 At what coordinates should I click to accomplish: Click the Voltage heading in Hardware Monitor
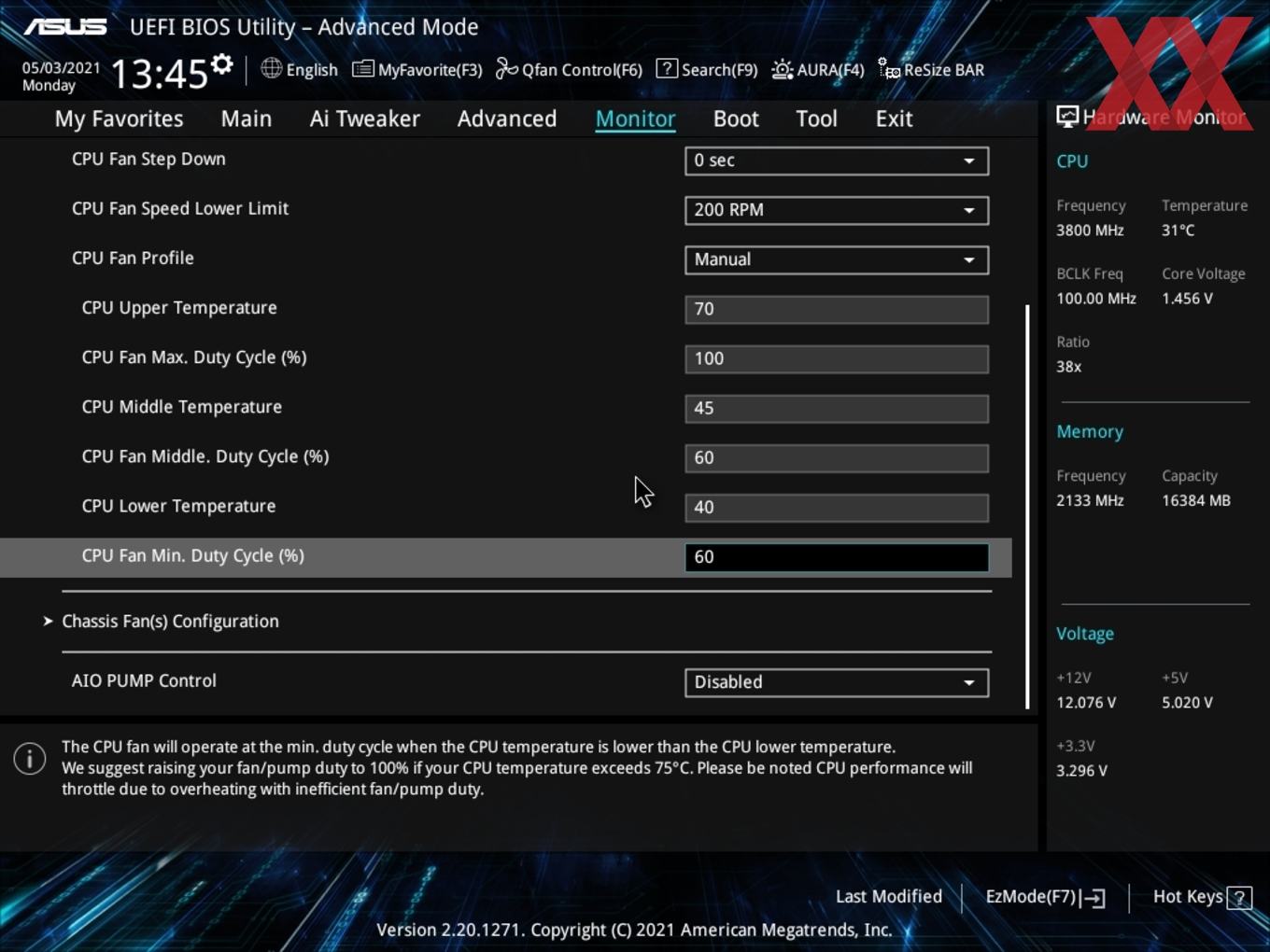coord(1085,634)
